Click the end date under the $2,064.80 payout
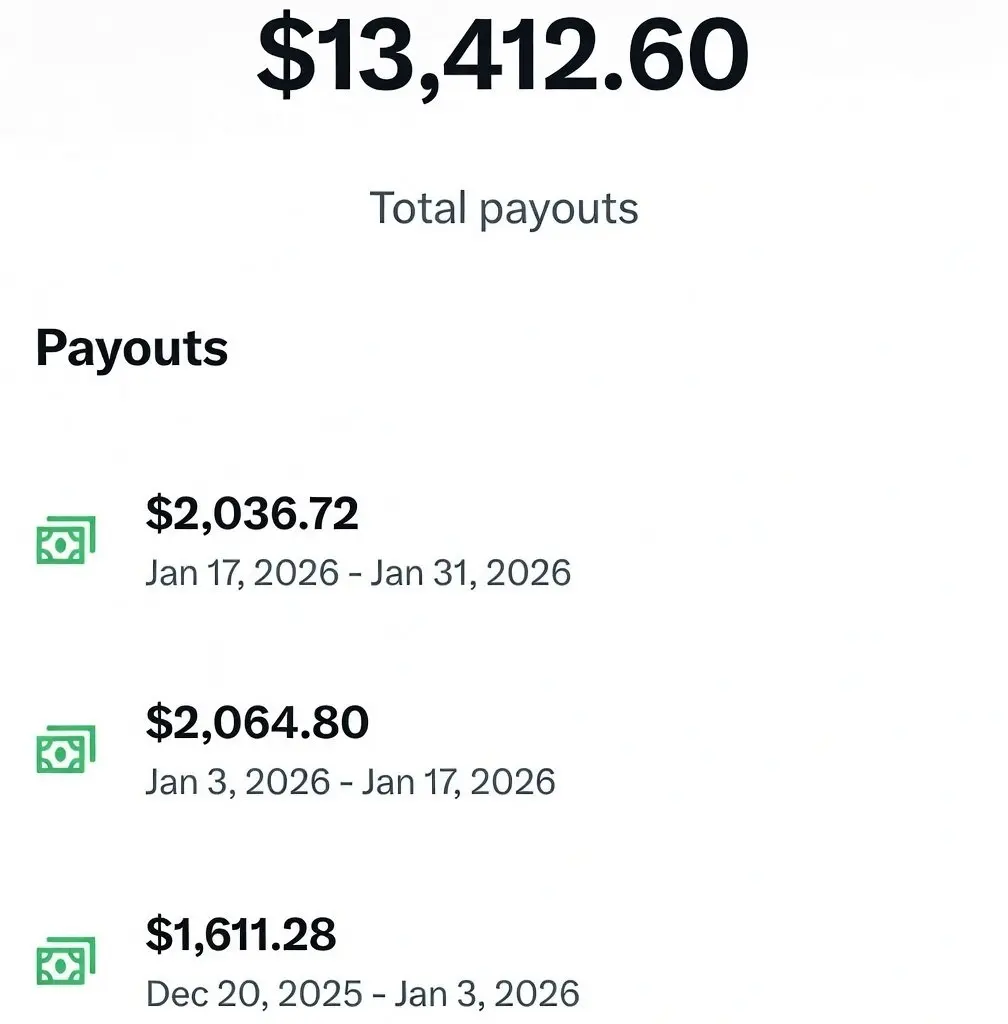Viewport: 1008px width, 1024px height. (x=459, y=782)
